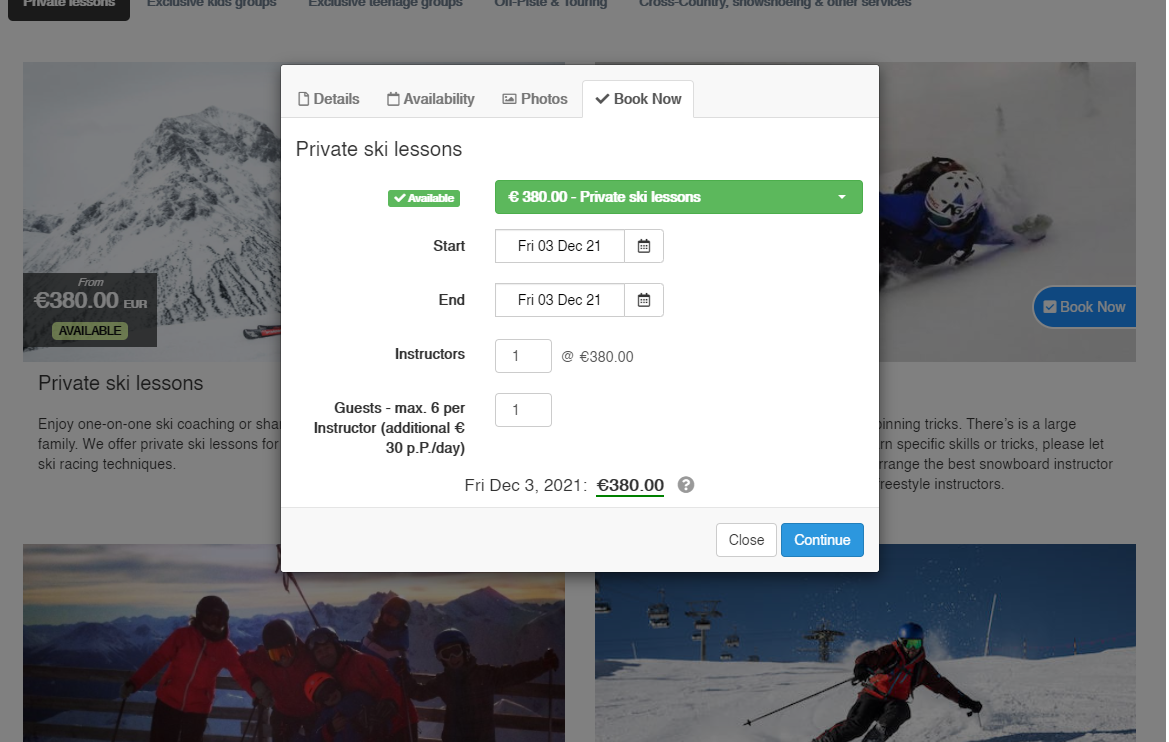Open the Private lessons category tab
The image size is (1169, 742).
[69, 6]
